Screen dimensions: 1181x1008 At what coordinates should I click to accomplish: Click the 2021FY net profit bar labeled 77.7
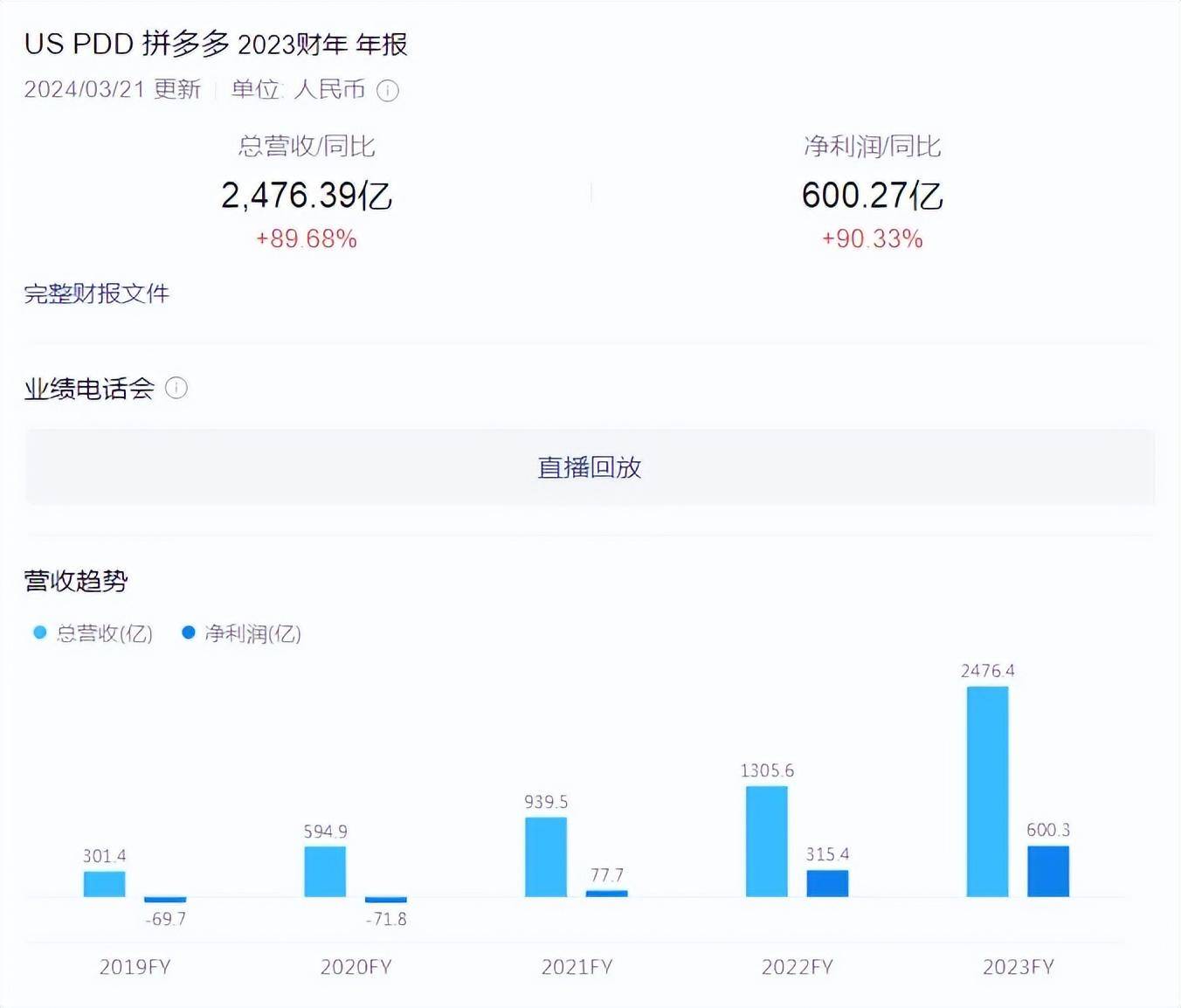point(606,894)
